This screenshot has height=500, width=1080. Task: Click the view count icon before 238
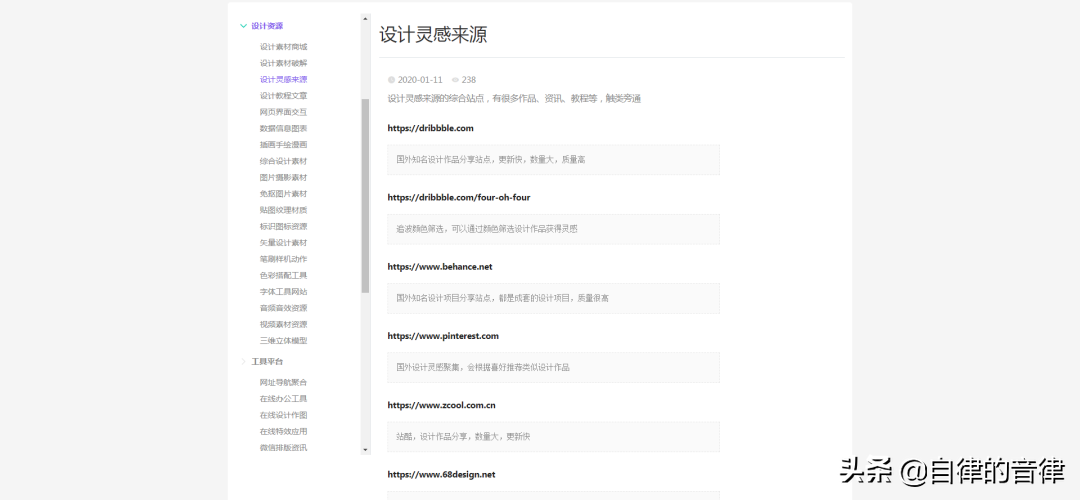coord(455,80)
